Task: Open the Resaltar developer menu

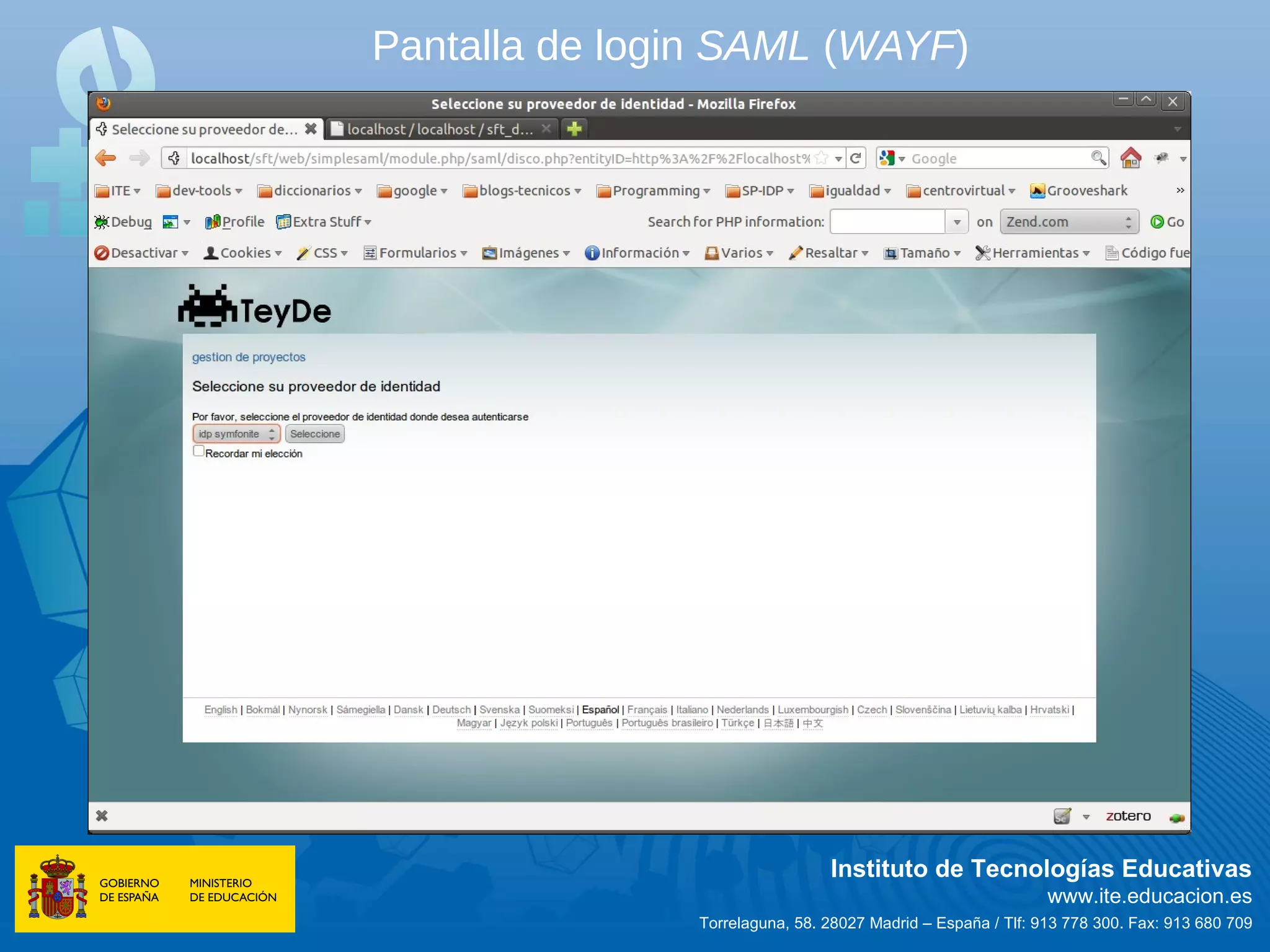Action: click(828, 253)
